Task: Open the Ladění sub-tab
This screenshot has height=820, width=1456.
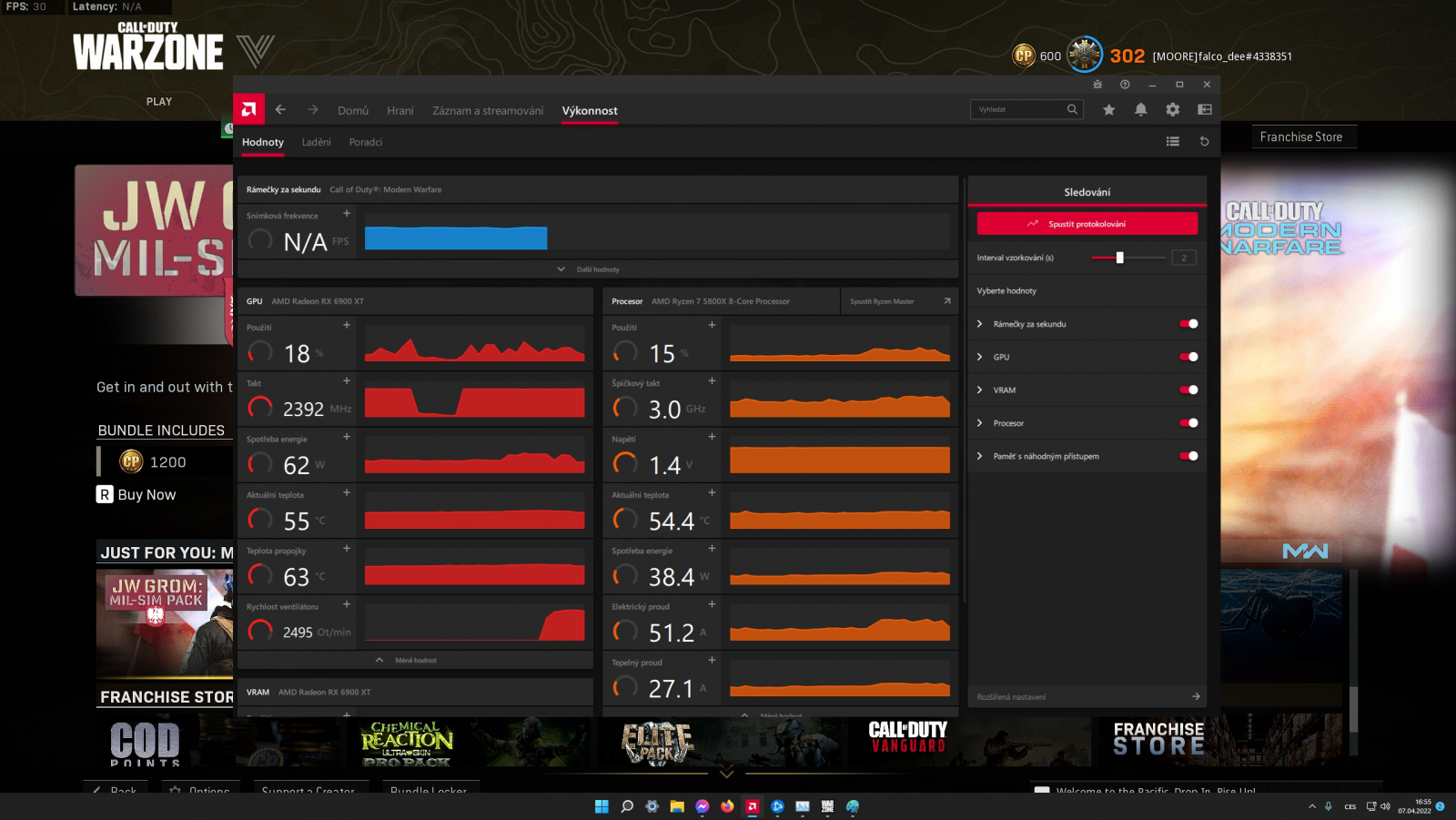Action: coord(316,143)
